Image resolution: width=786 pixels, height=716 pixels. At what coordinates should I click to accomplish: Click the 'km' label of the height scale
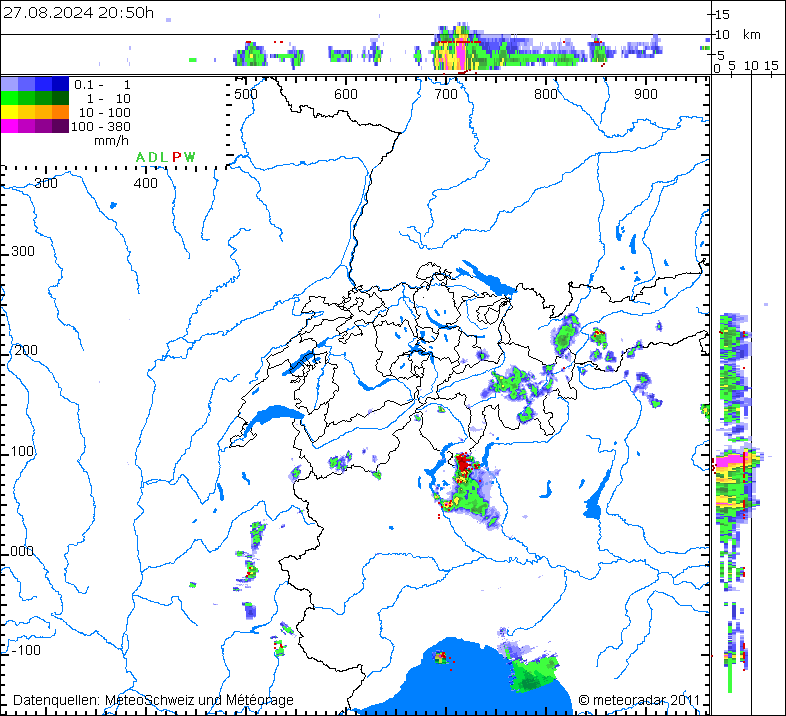[751, 35]
